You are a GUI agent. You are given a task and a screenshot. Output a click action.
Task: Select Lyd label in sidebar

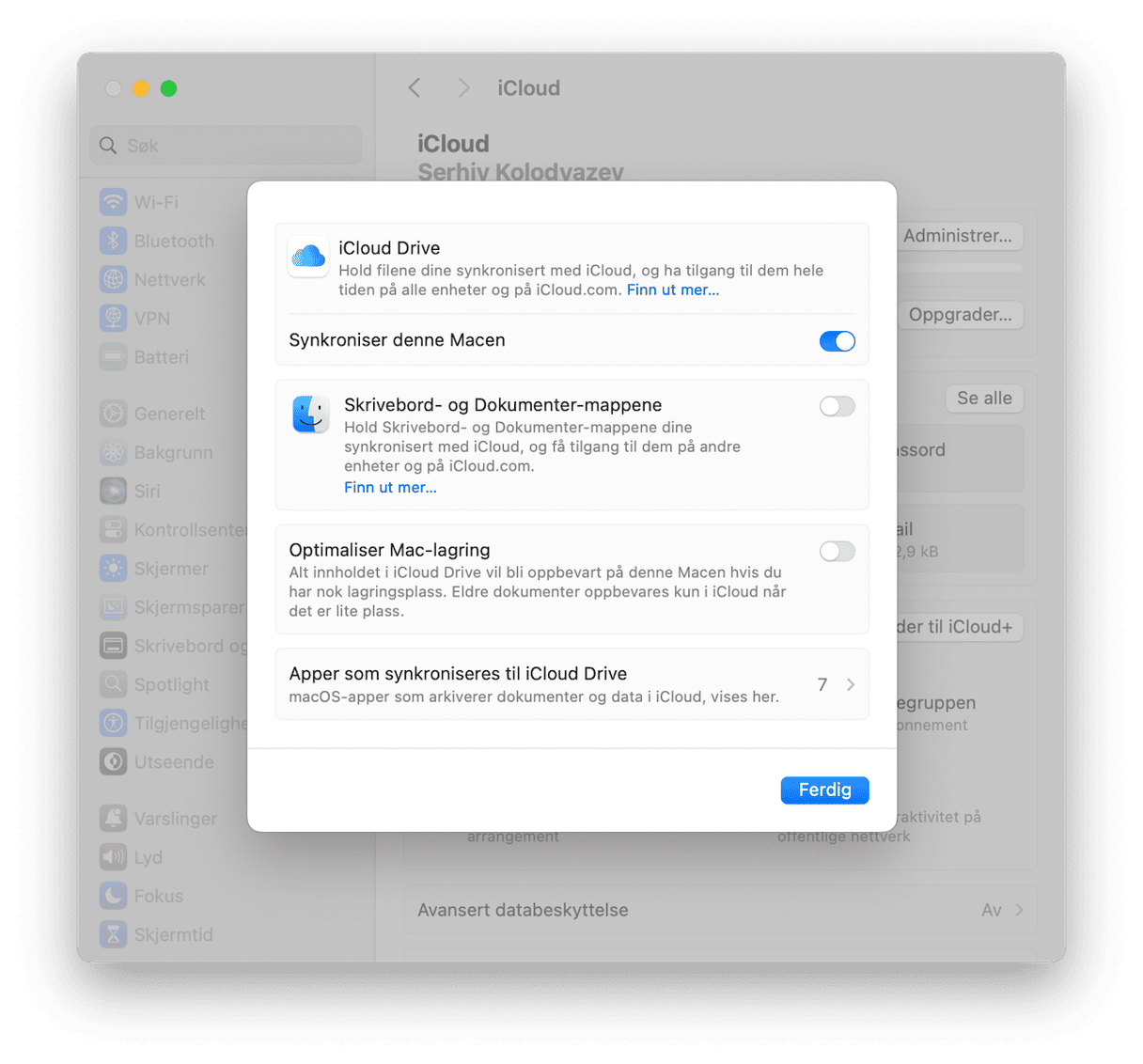click(x=149, y=857)
